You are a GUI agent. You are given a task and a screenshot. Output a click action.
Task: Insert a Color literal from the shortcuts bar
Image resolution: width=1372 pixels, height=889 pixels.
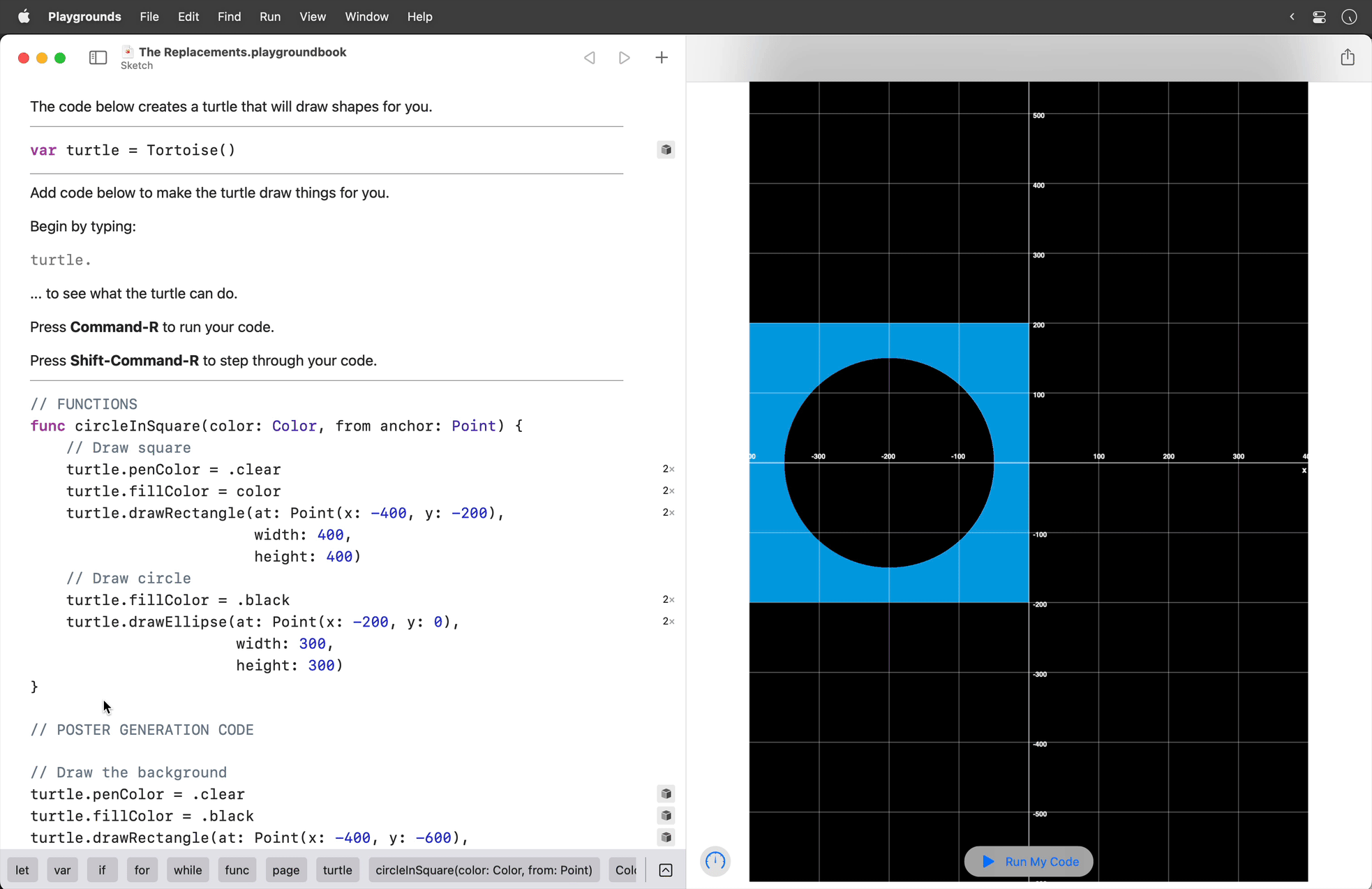pyautogui.click(x=625, y=869)
